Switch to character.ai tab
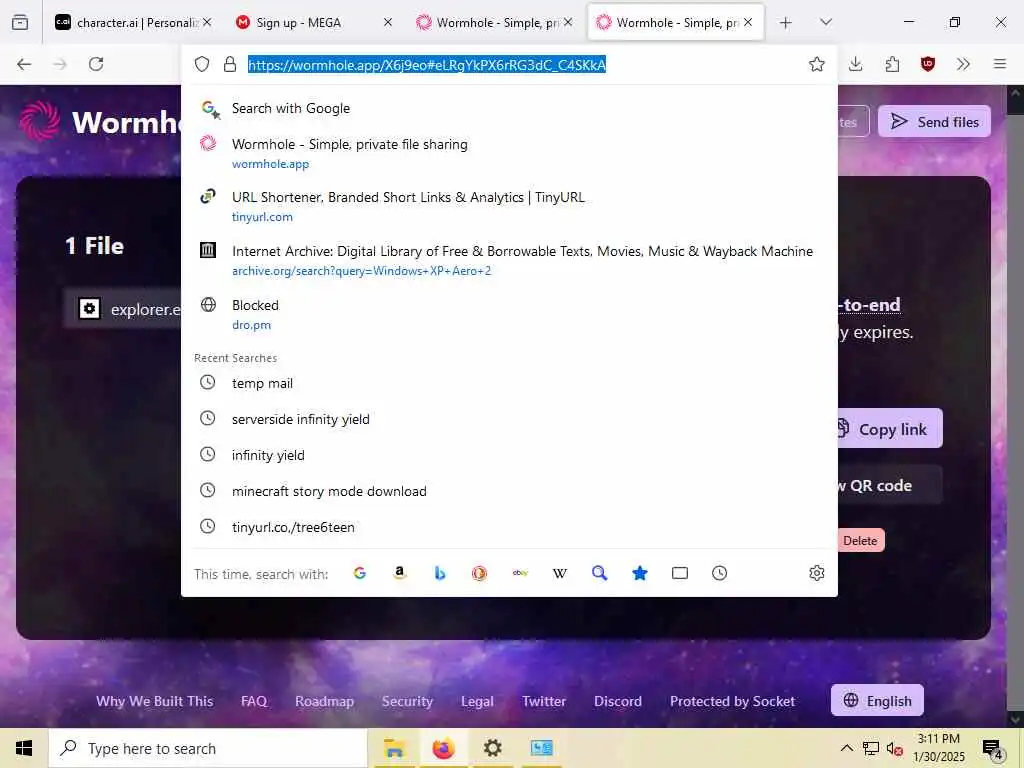Image resolution: width=1024 pixels, height=768 pixels. click(x=134, y=22)
